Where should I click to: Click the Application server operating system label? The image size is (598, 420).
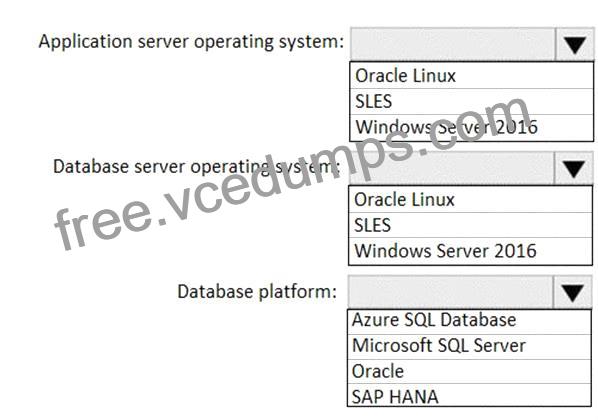(191, 42)
